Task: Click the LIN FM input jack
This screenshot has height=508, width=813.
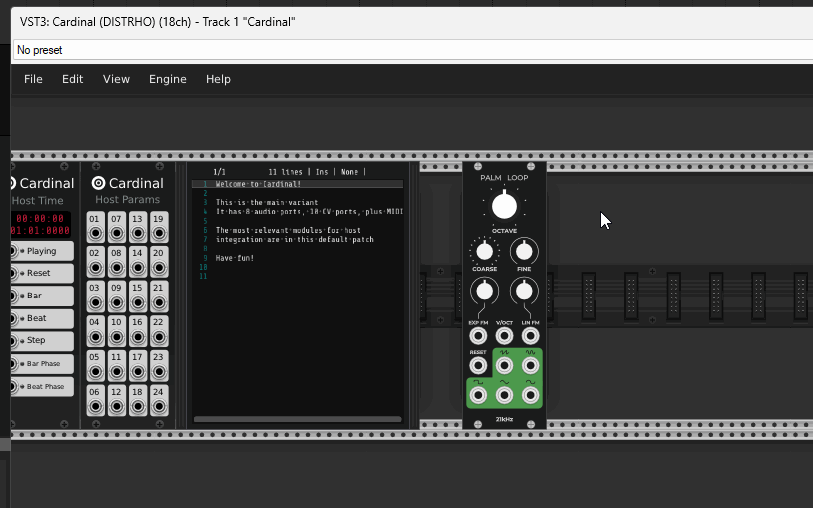Action: point(530,336)
